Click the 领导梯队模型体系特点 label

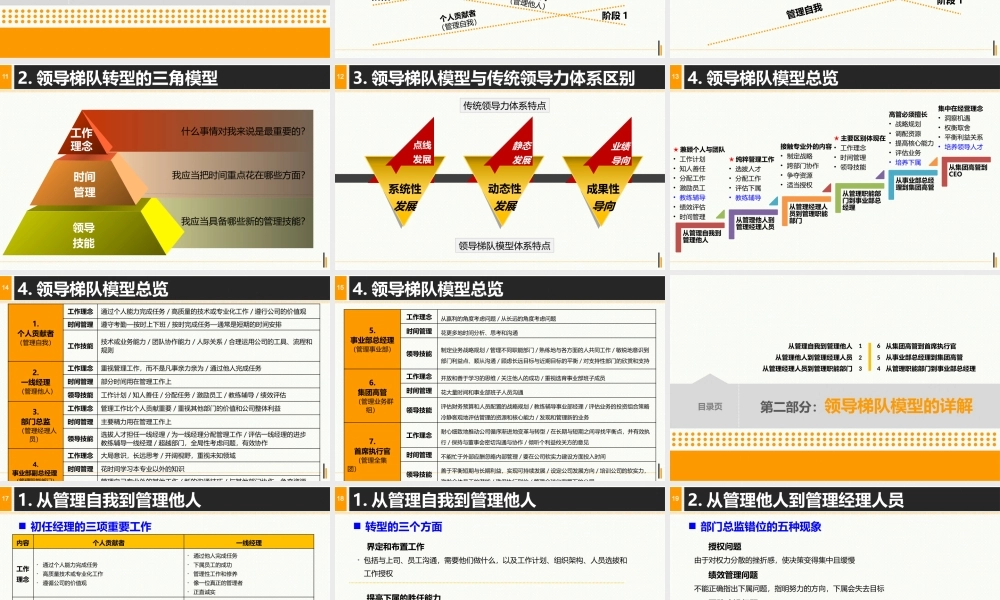(x=504, y=245)
